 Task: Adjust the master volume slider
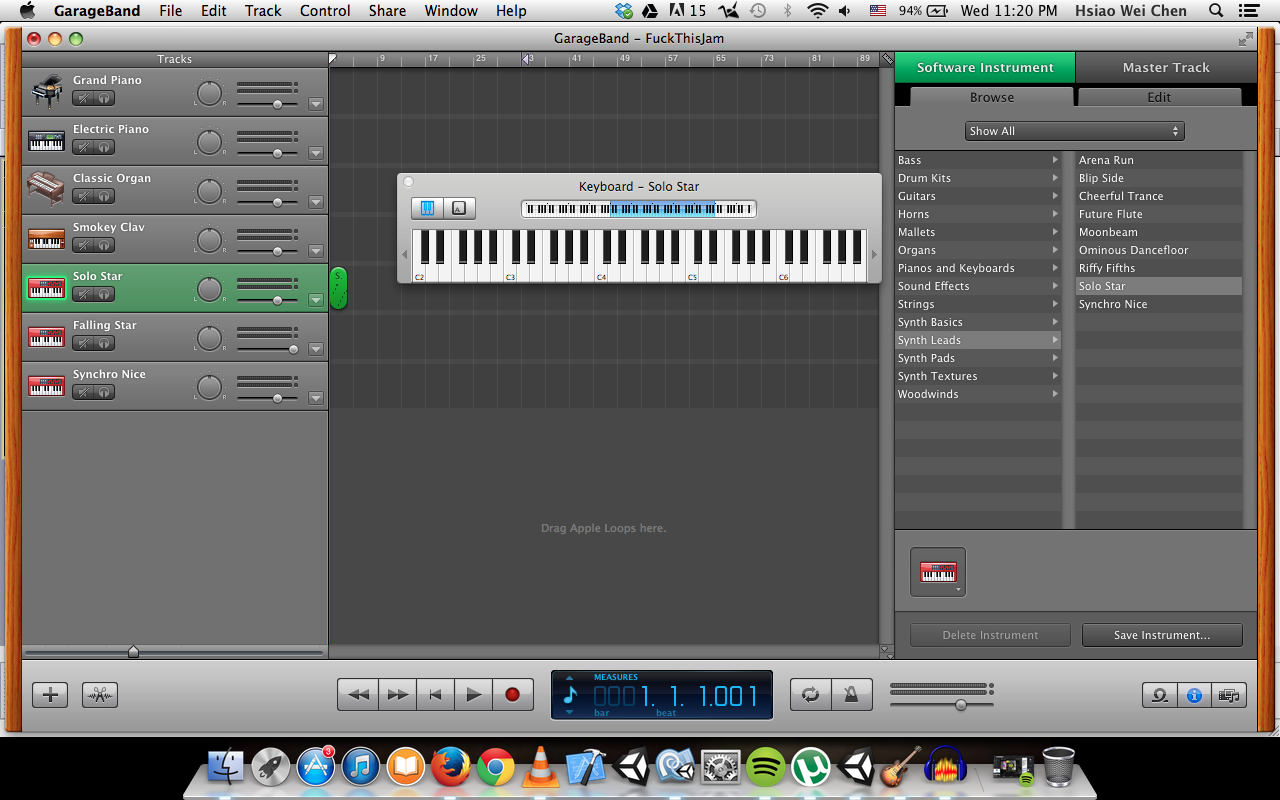click(x=960, y=704)
